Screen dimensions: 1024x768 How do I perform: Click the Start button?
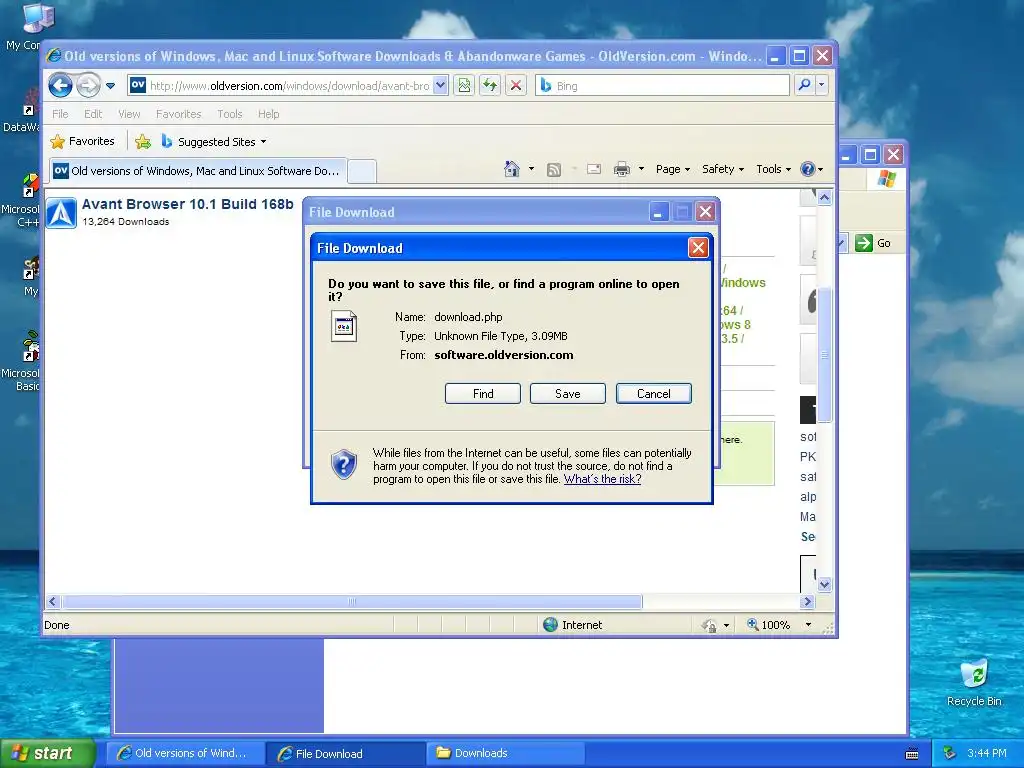click(48, 753)
